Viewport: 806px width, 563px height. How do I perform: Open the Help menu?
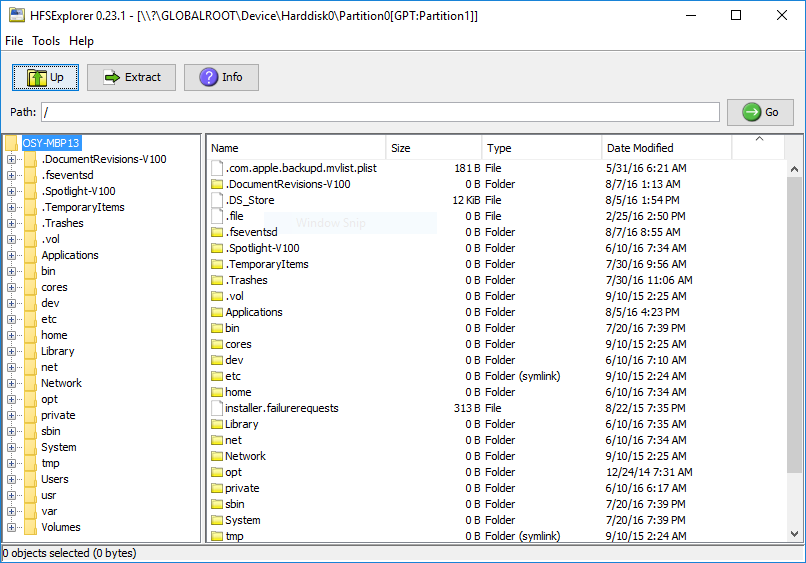pyautogui.click(x=81, y=41)
